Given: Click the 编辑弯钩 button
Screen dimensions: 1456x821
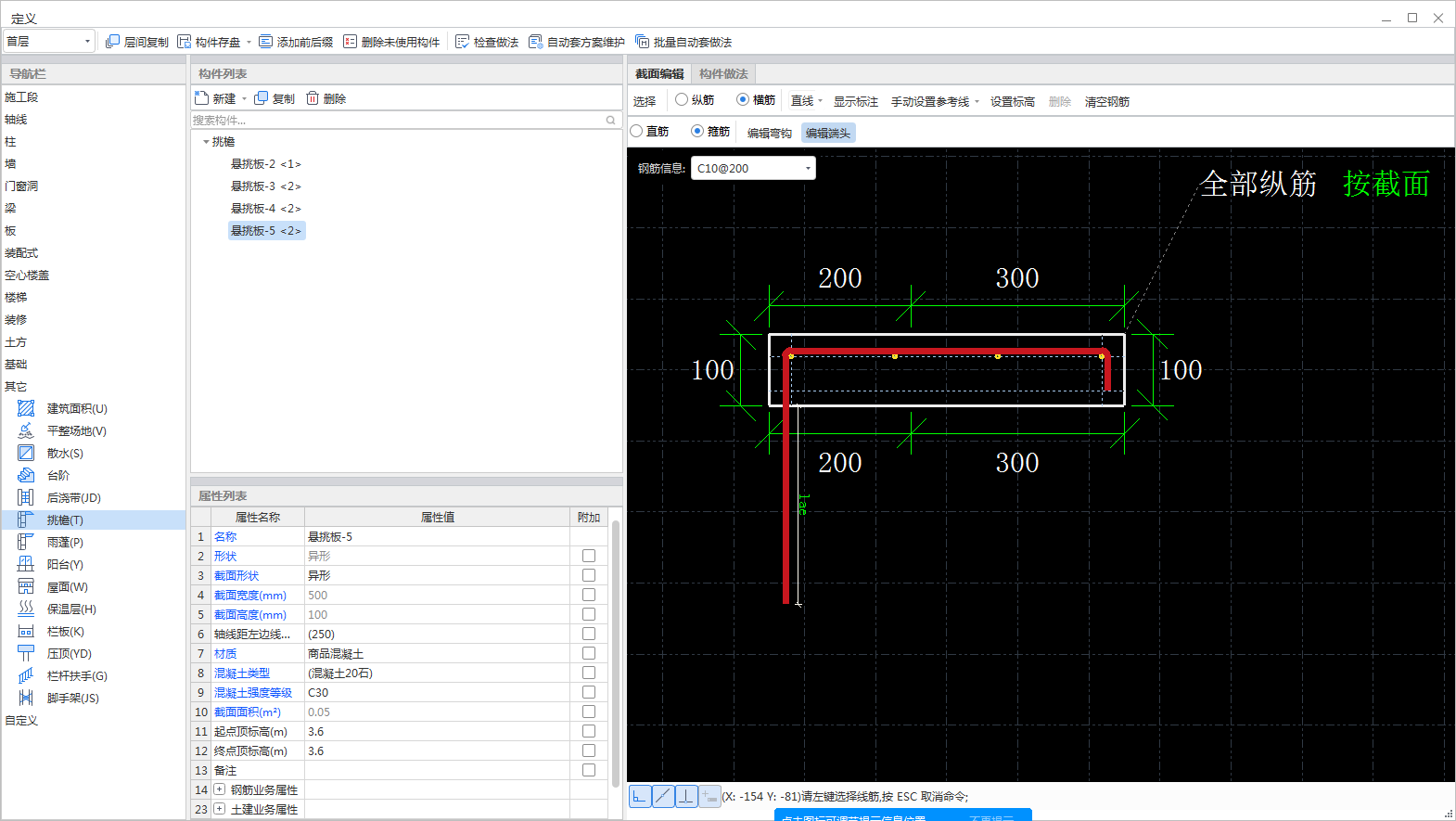Looking at the screenshot, I should (769, 133).
